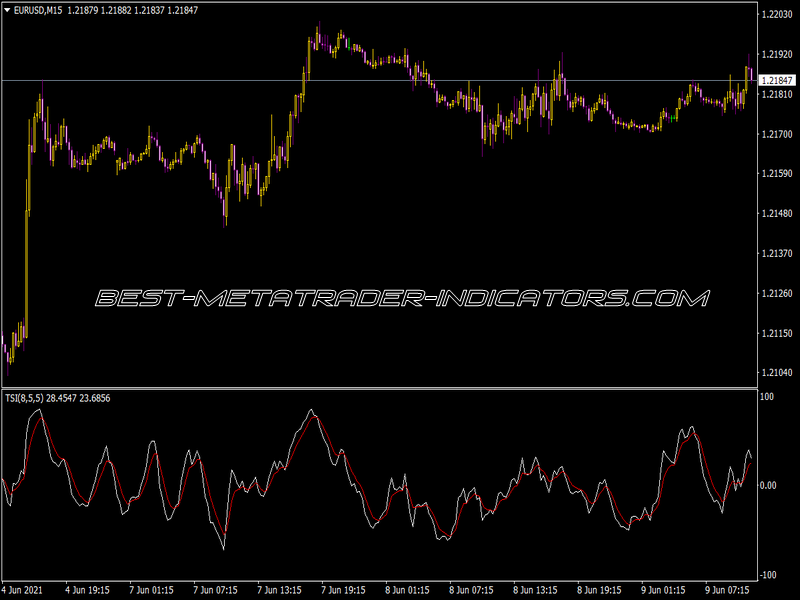Select the time axis label 9 Jun 07:15
This screenshot has height=600, width=800.
[728, 590]
